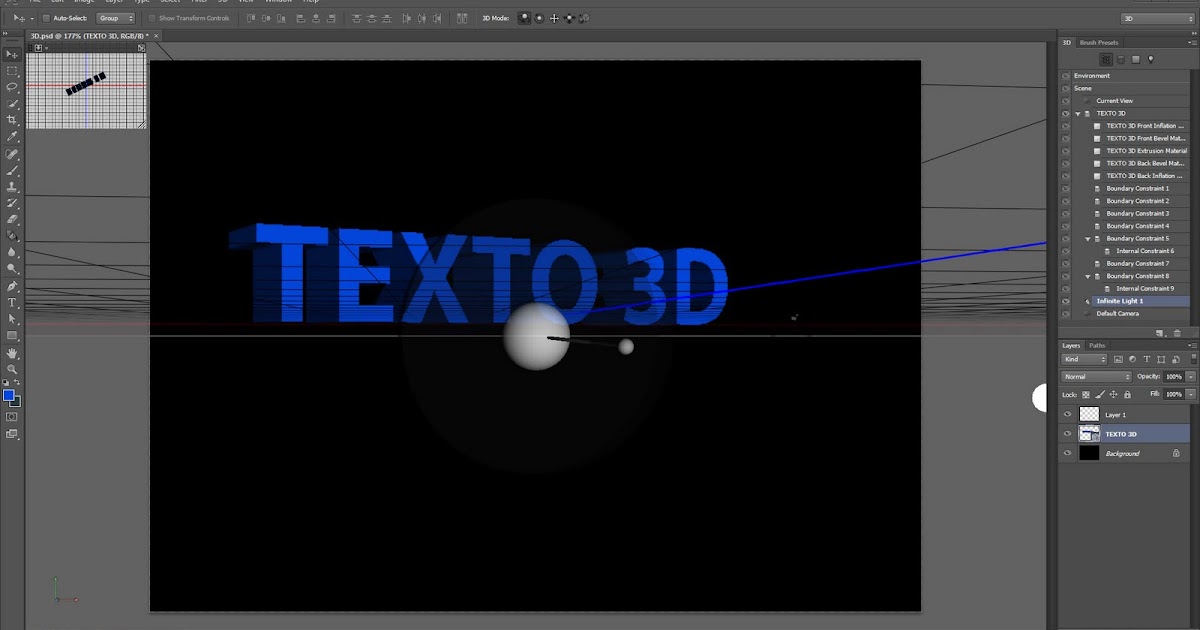Choose the Scale 3D object mode
This screenshot has height=630, width=1200.
point(583,18)
